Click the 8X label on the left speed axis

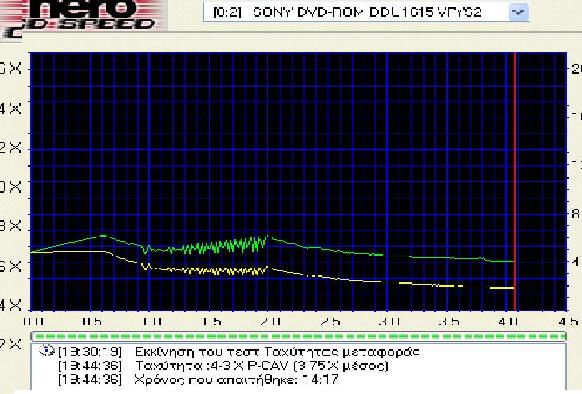point(11,225)
